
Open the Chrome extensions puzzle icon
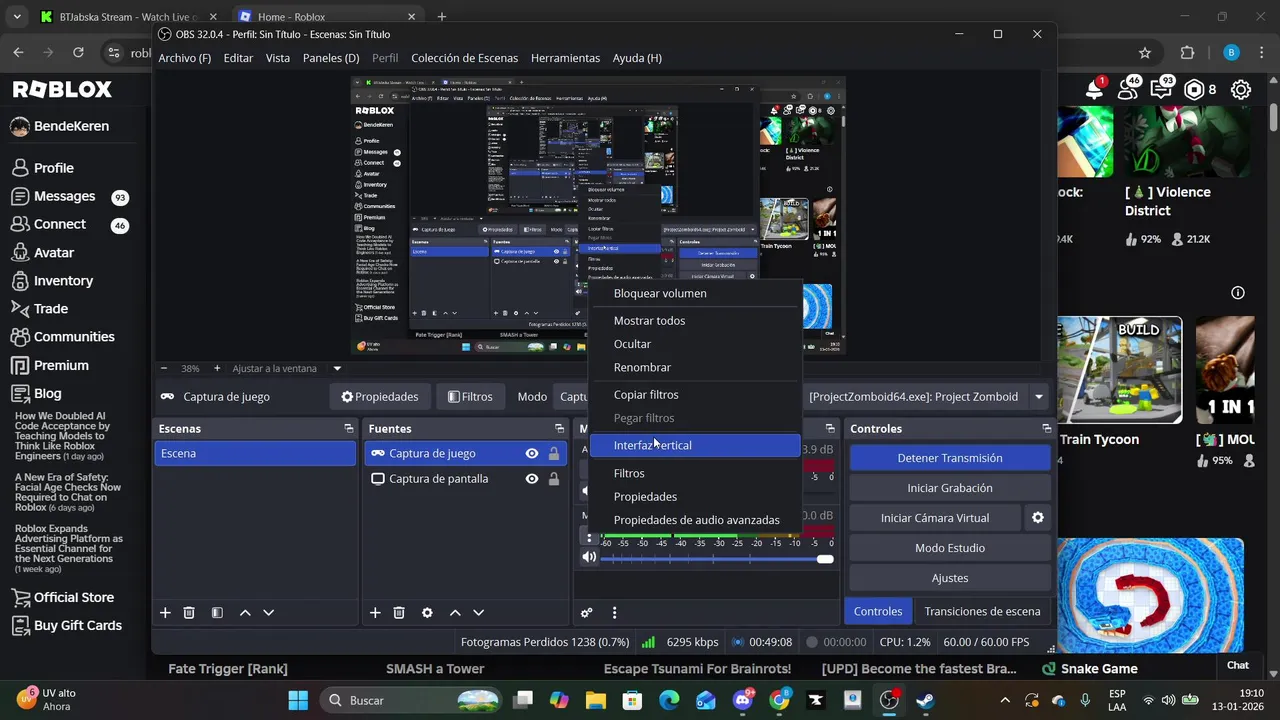pyautogui.click(x=1188, y=53)
